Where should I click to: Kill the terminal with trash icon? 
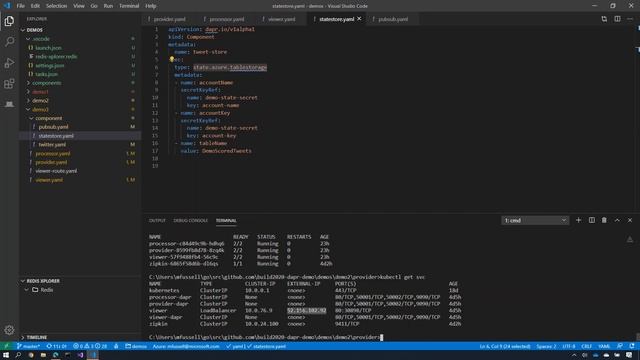tap(604, 220)
